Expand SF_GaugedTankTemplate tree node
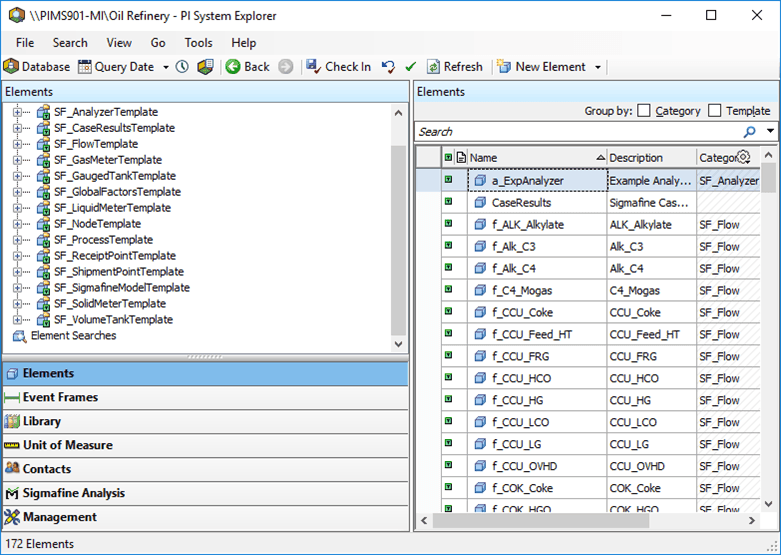Image resolution: width=781 pixels, height=555 pixels. pyautogui.click(x=17, y=176)
